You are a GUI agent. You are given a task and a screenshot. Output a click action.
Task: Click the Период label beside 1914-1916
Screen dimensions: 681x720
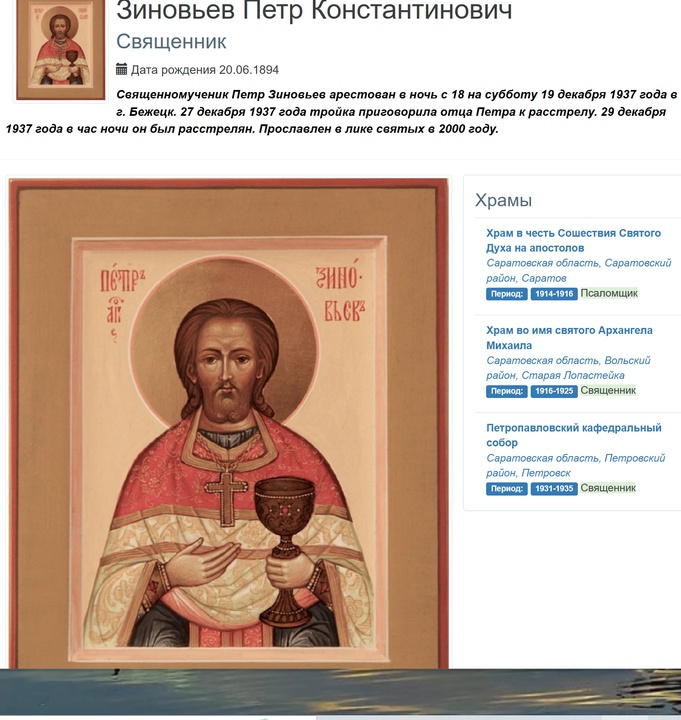click(x=507, y=294)
